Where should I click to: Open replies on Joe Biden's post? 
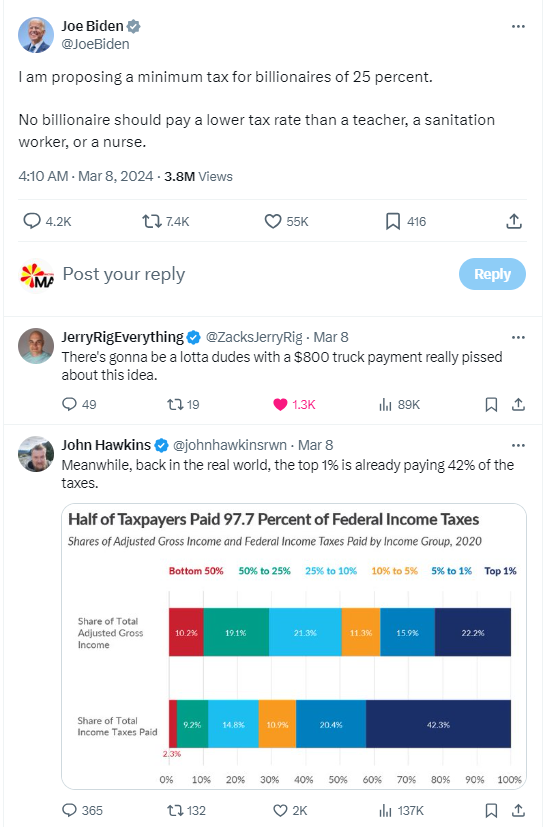47,221
